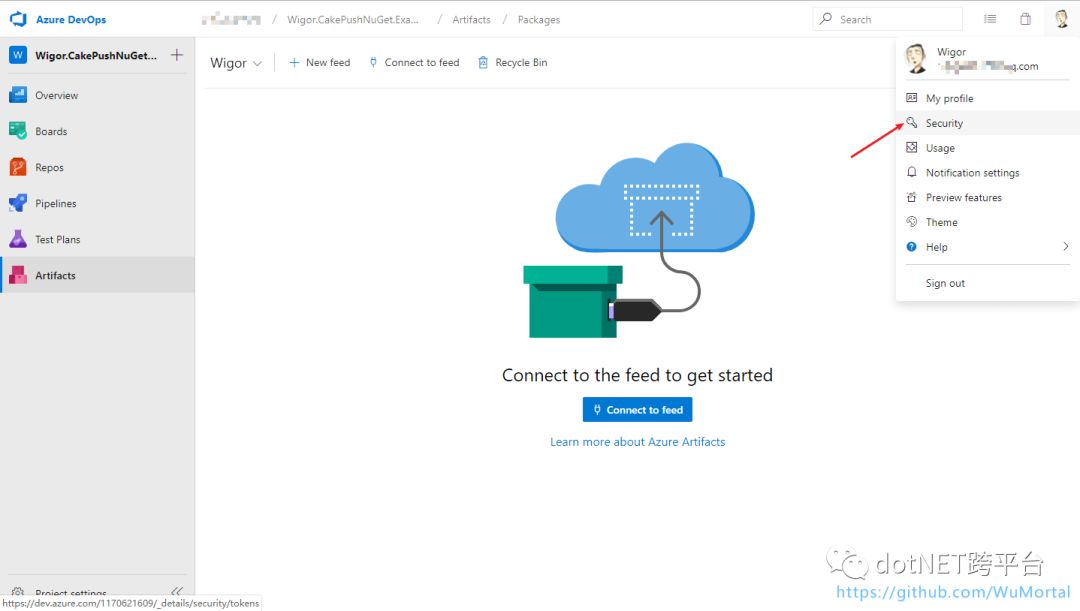Click the Theme palette icon

pos(911,222)
